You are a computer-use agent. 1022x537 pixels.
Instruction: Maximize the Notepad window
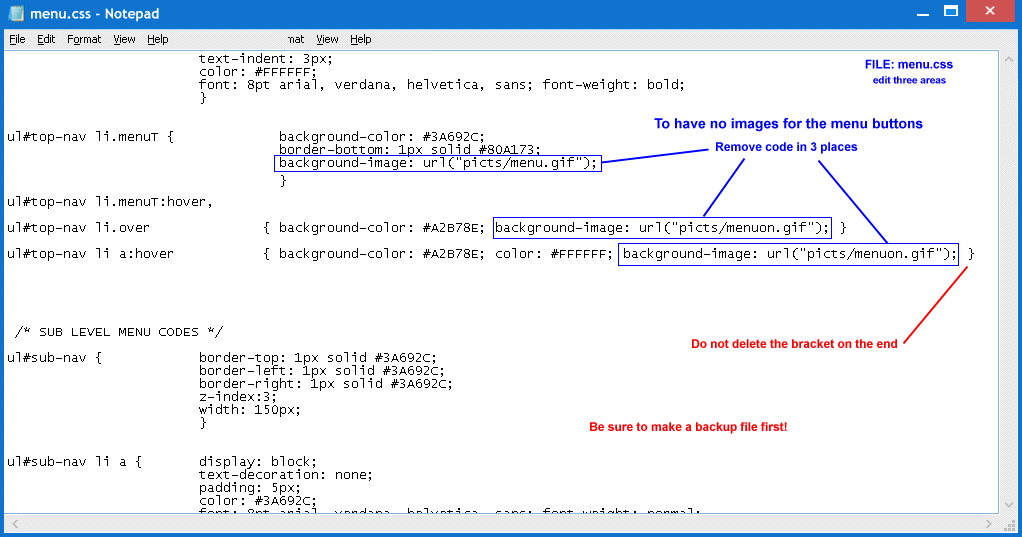click(x=949, y=11)
